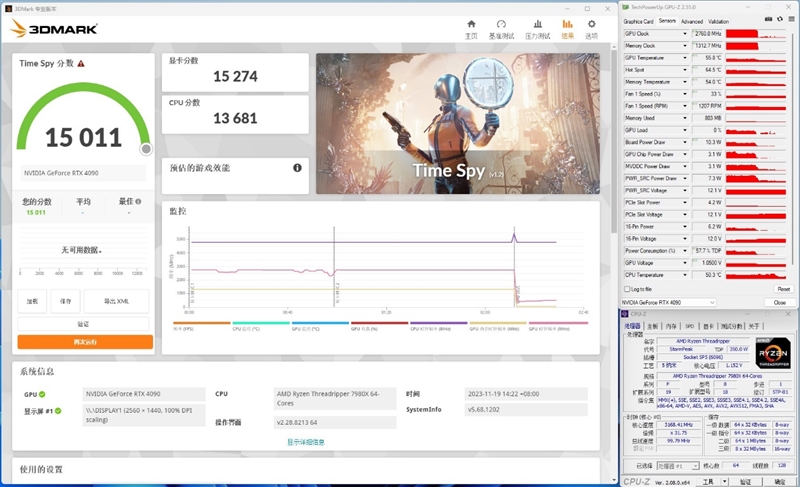
Task: Click the green GPU validation check icon
Action: pos(42,394)
